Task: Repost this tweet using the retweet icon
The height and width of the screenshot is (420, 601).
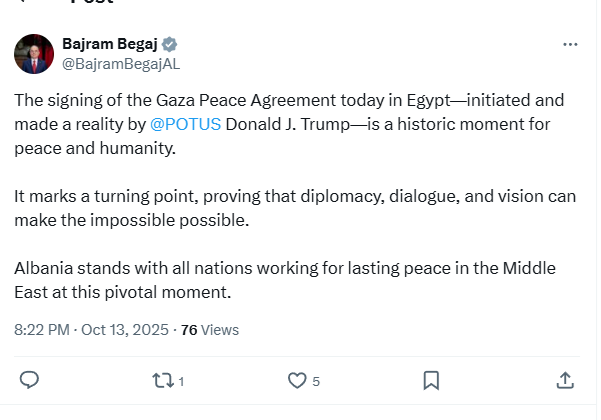Action: click(x=161, y=380)
